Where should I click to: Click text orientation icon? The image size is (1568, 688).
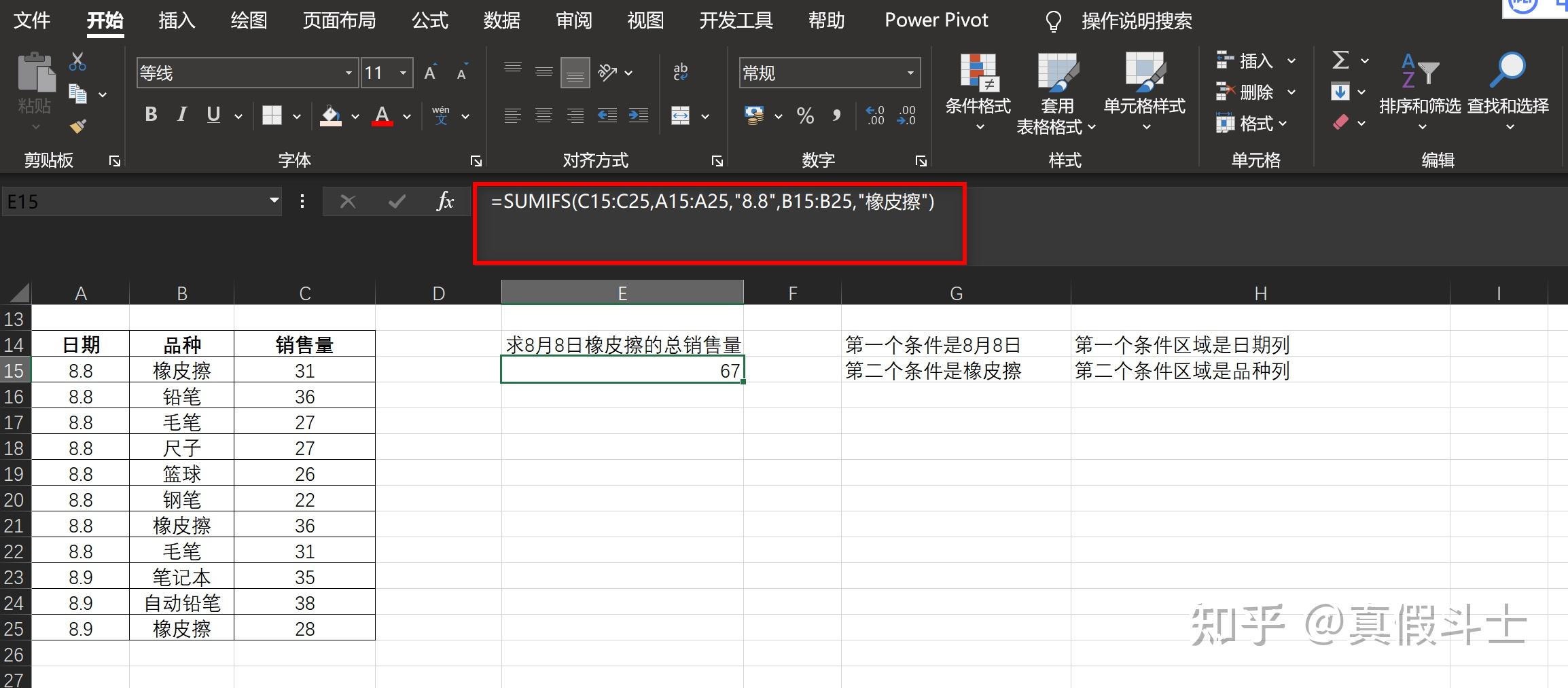608,71
